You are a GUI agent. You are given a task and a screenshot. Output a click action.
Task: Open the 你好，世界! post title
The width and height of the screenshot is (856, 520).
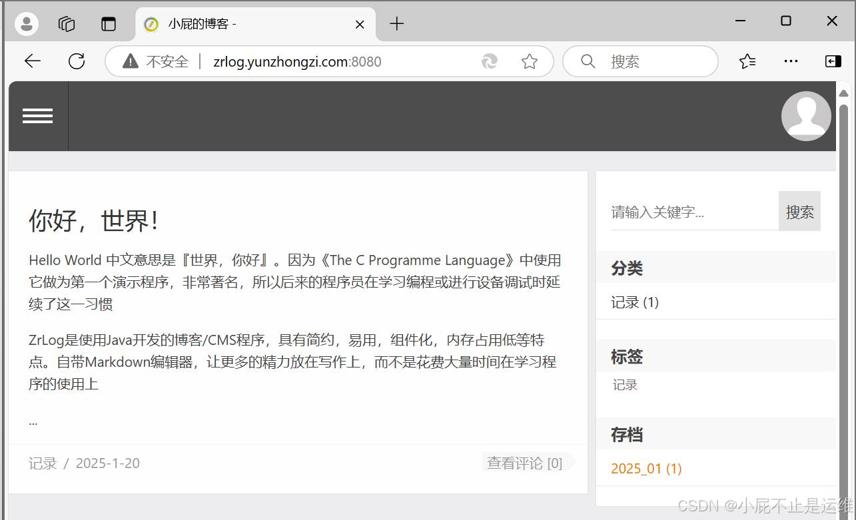(93, 221)
